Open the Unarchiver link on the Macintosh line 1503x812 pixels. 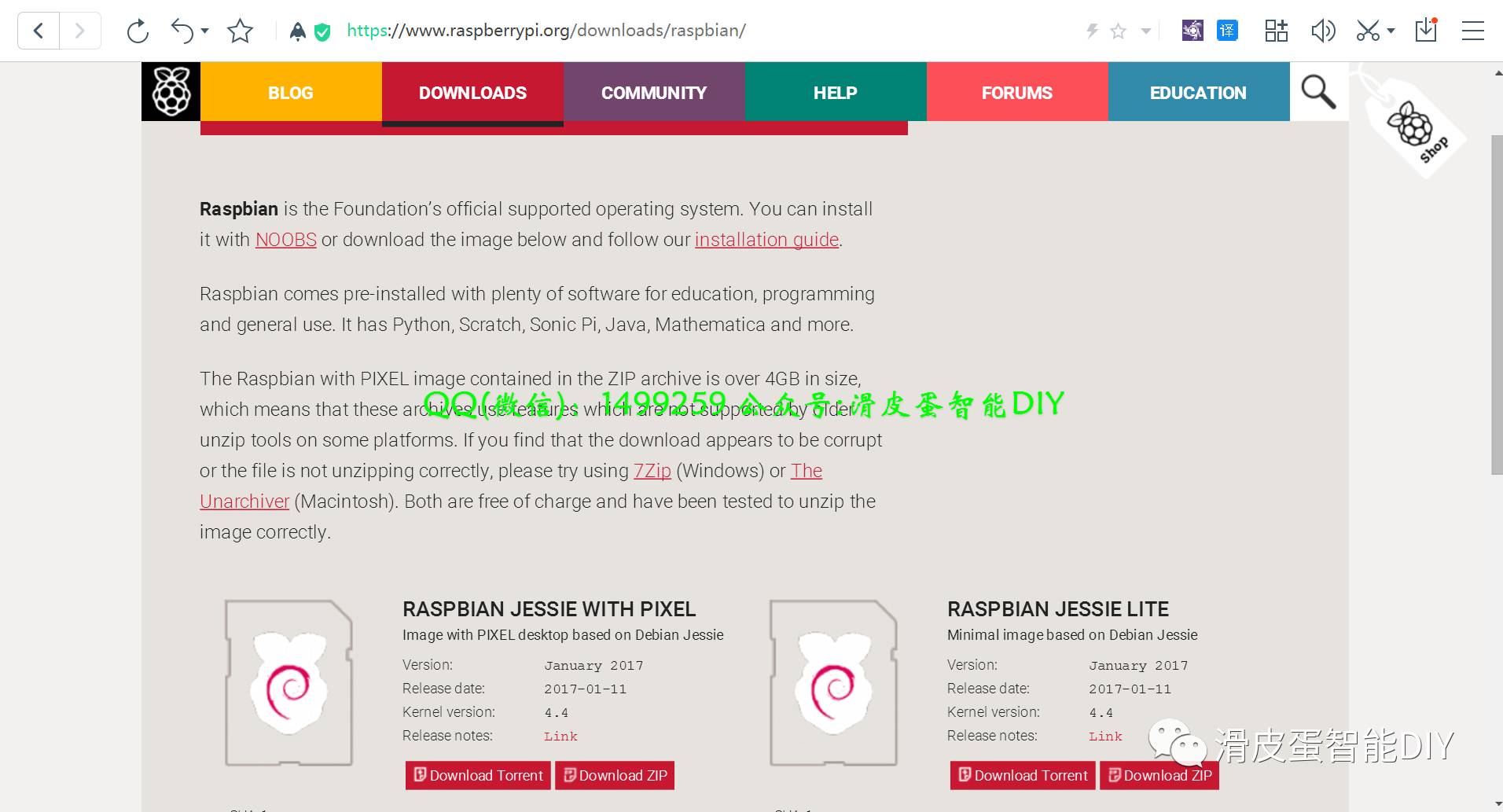coord(244,502)
